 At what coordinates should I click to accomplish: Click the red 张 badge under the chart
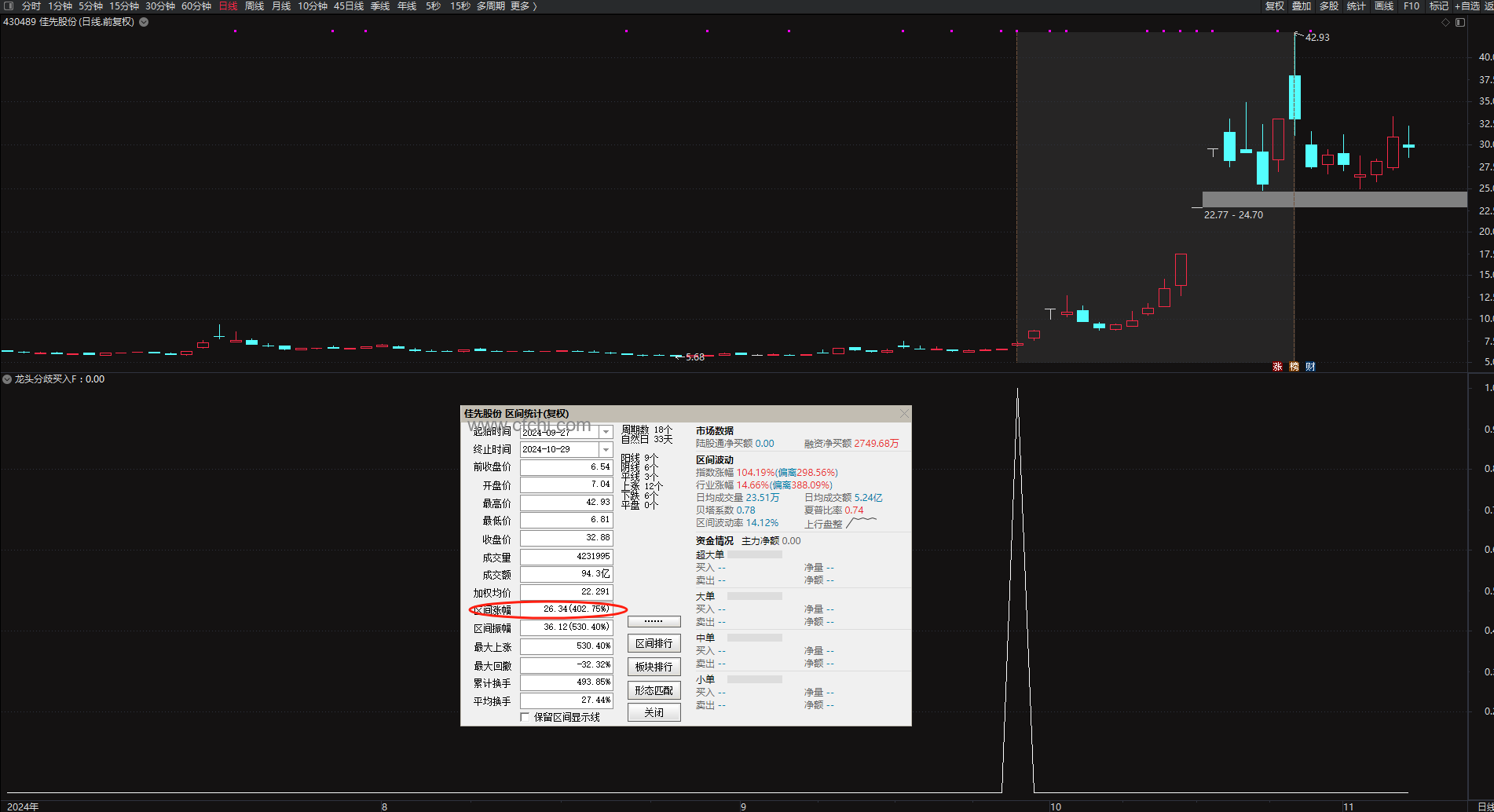tap(1277, 367)
